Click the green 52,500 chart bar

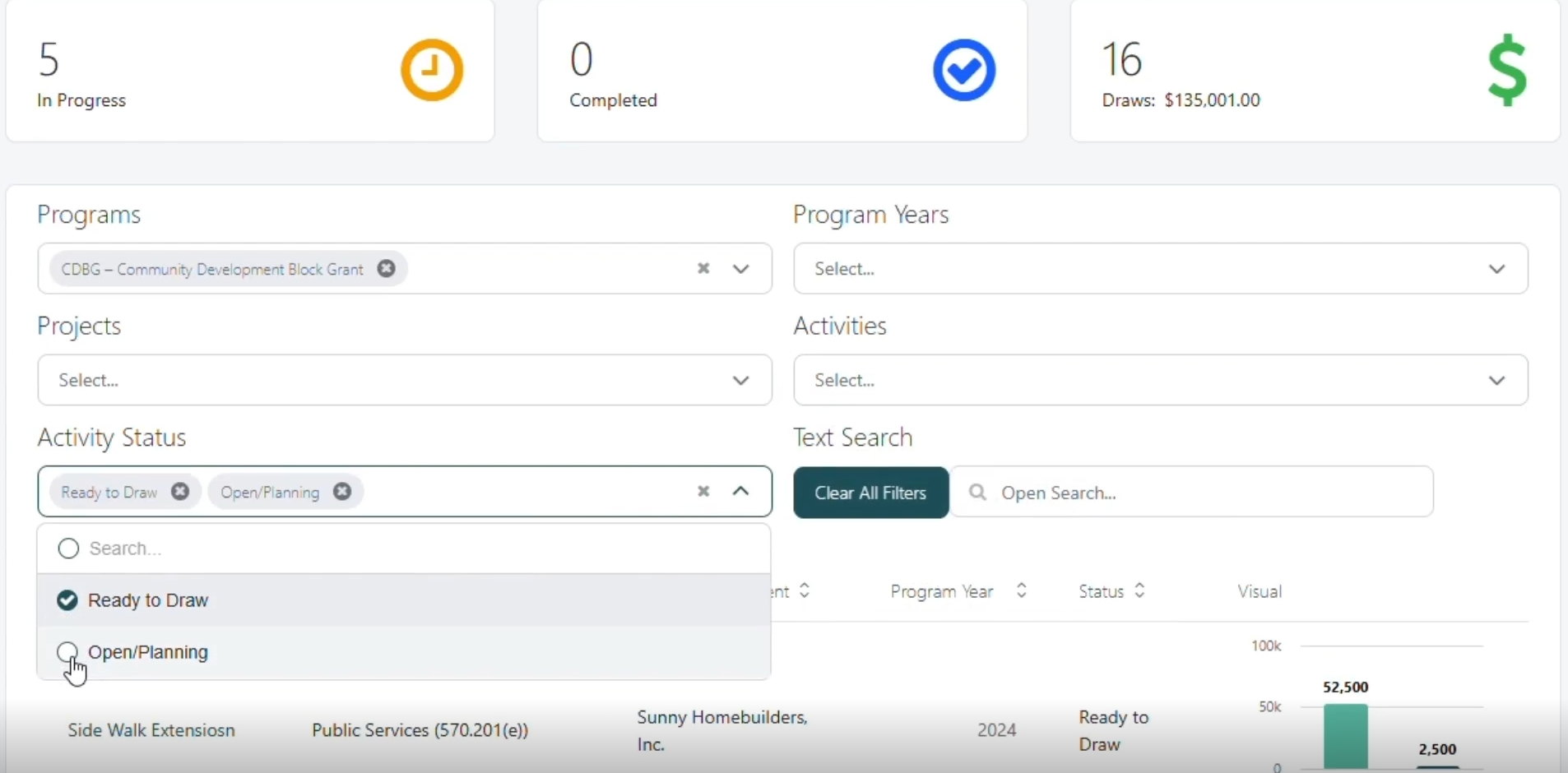click(1346, 737)
